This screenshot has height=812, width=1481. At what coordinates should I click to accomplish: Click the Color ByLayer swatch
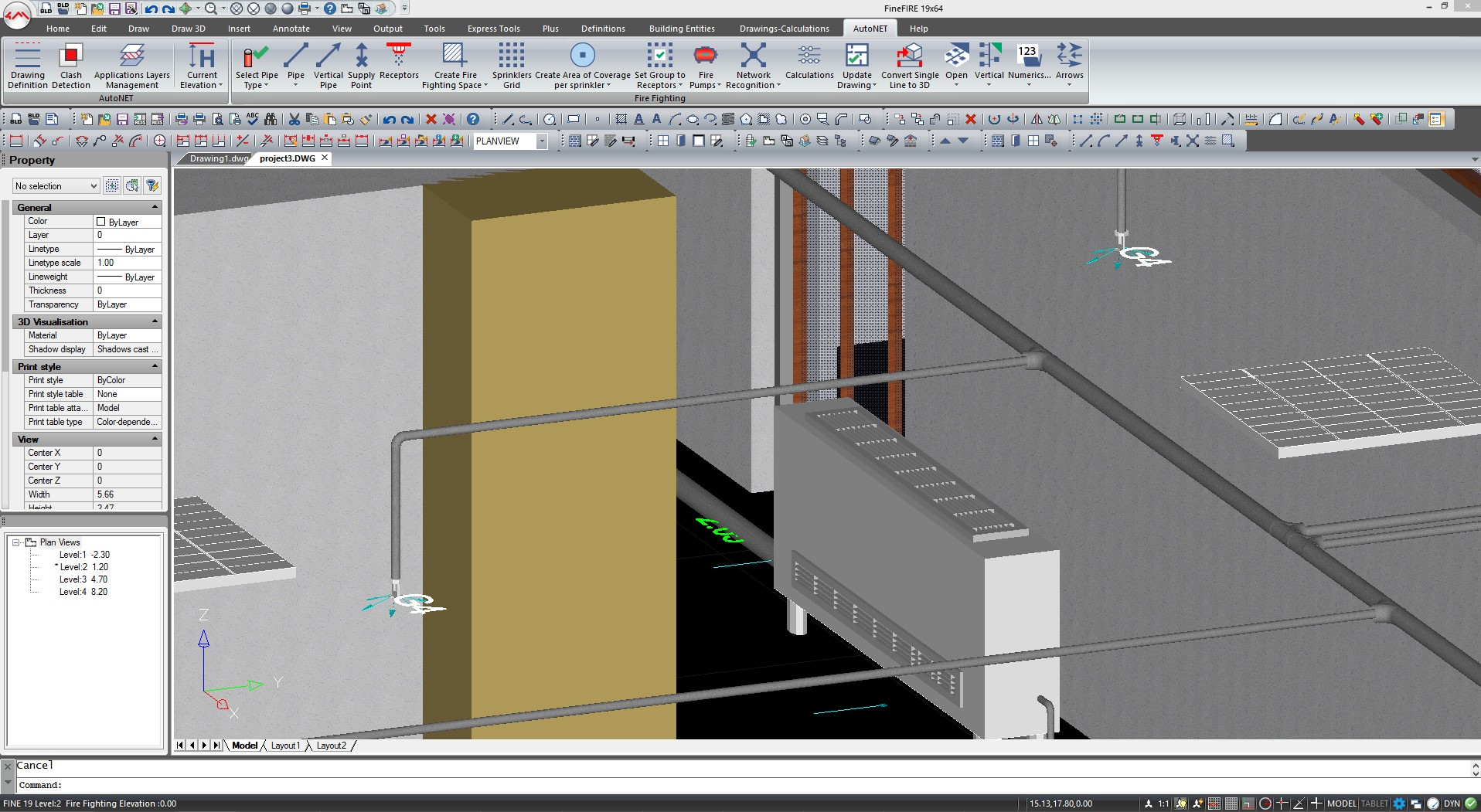(x=100, y=222)
